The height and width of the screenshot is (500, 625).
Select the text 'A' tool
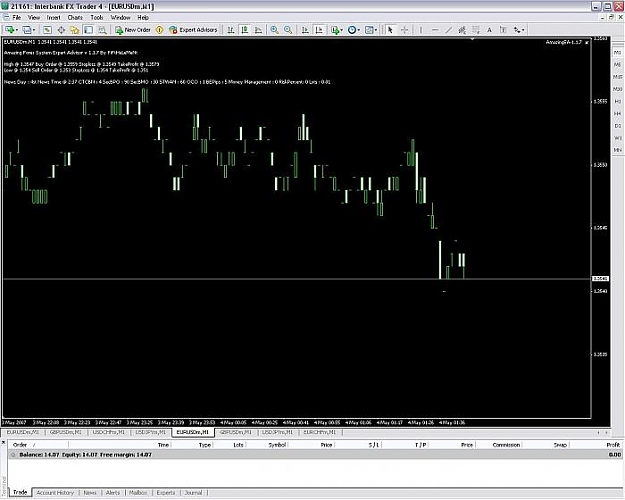[x=489, y=30]
